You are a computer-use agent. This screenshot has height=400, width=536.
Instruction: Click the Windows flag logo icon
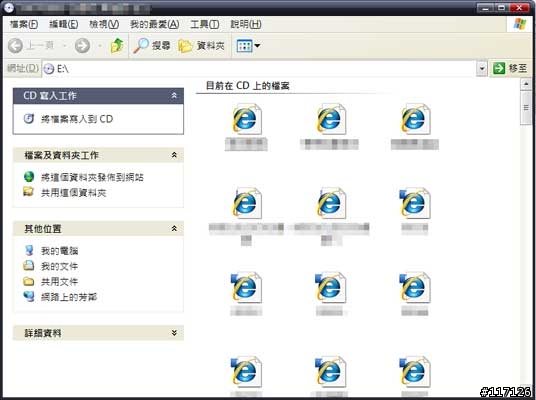point(520,24)
